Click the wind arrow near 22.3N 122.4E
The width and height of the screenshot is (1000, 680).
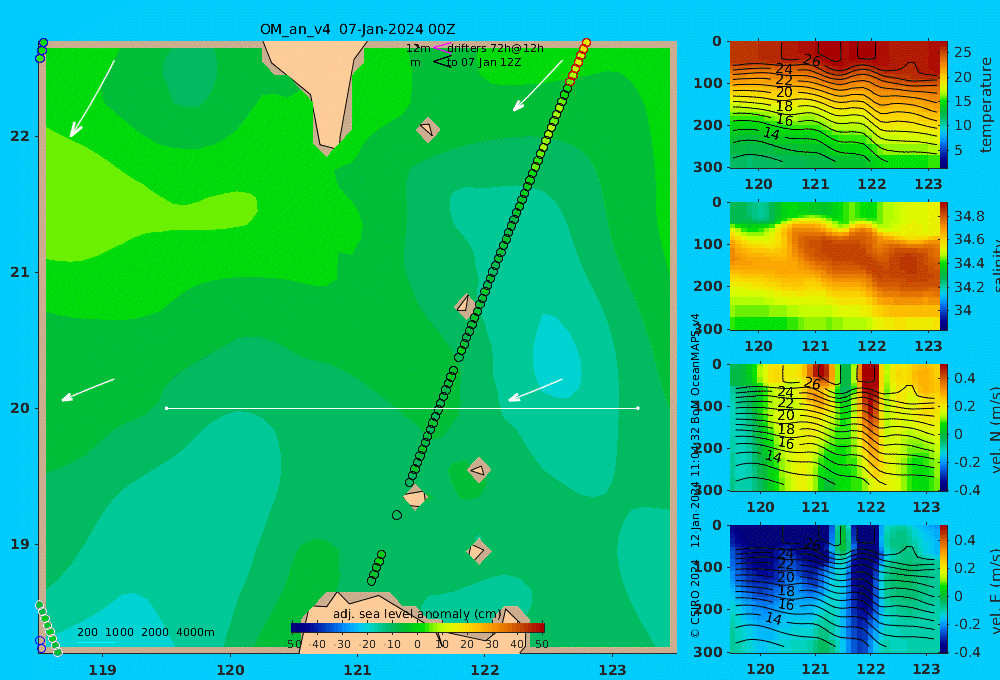pos(538,86)
